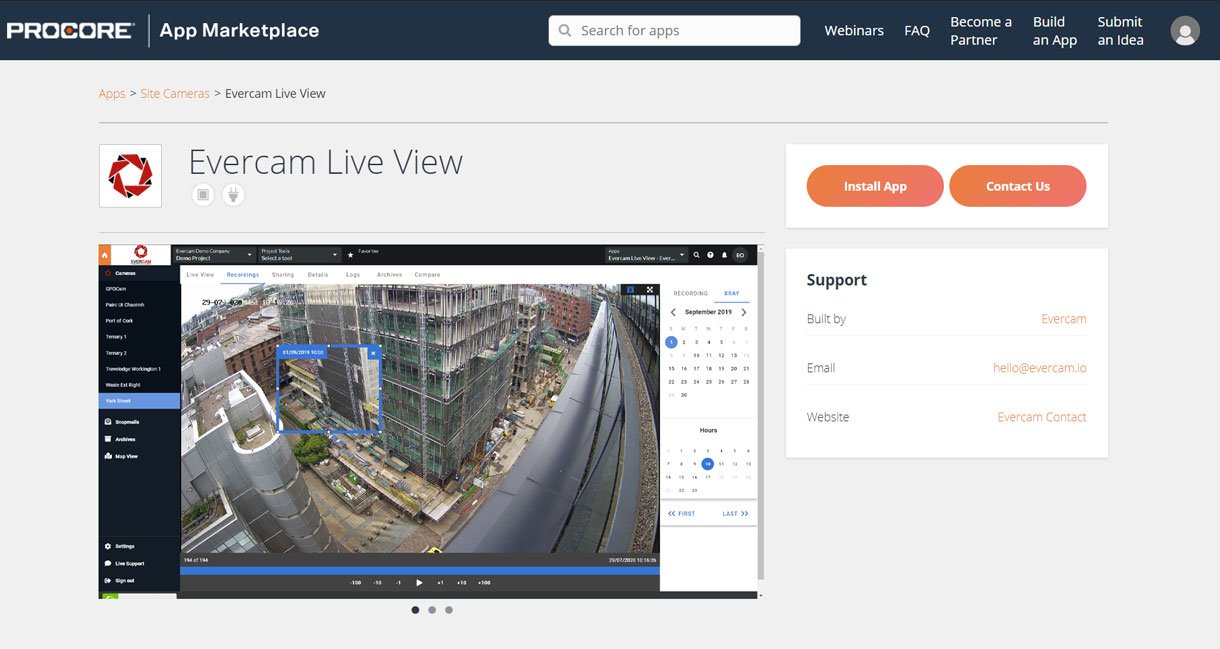
Task: Open the Sharing tab in the preview
Action: 283,274
